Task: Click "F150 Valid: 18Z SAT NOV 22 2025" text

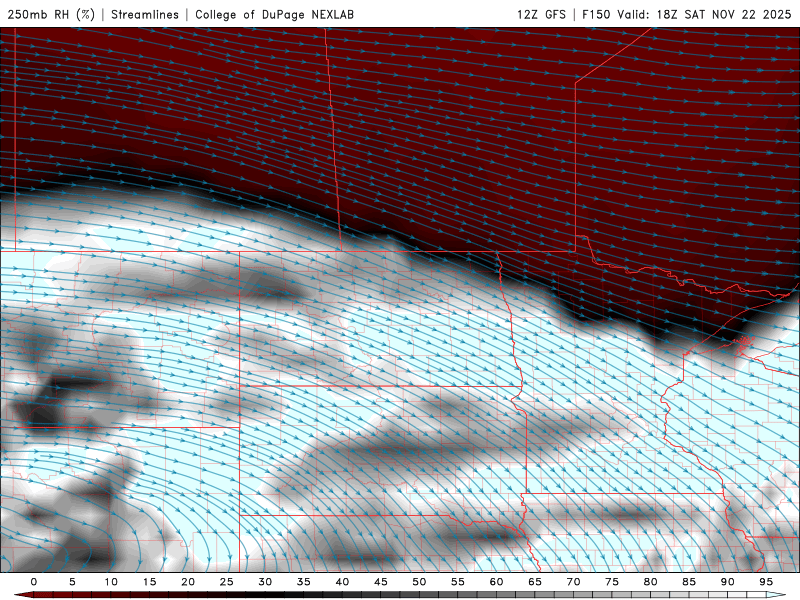Action: coord(687,14)
